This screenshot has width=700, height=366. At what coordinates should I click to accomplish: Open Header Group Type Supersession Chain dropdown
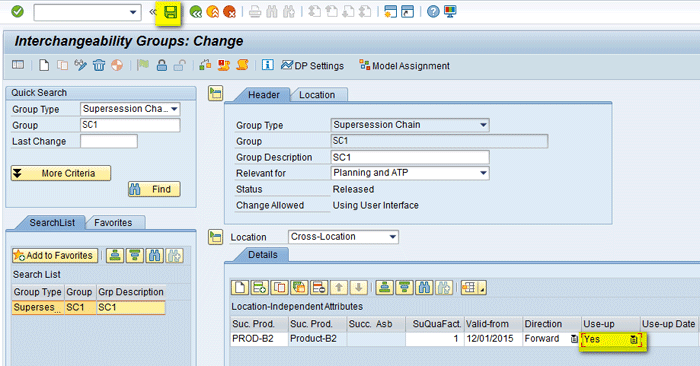(483, 125)
